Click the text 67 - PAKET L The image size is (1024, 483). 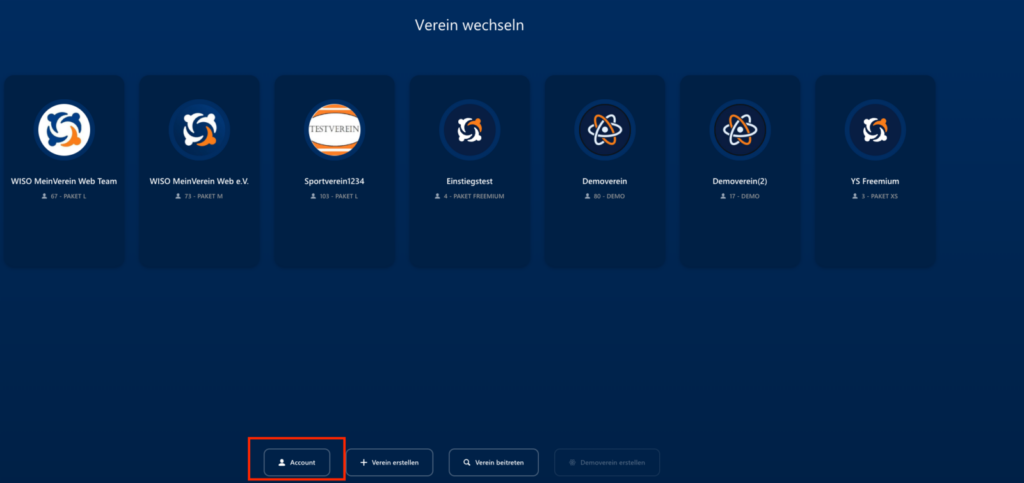[x=69, y=196]
